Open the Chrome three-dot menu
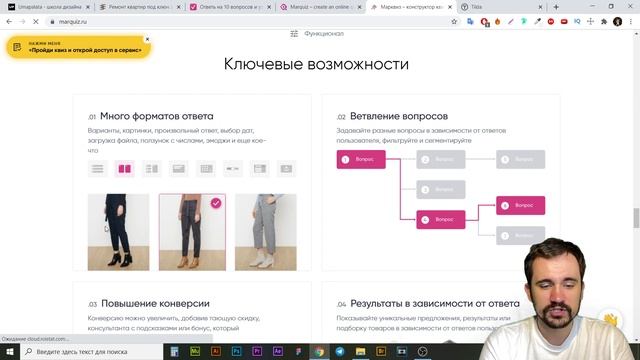Screen dimensions: 640x360 coord(631,22)
